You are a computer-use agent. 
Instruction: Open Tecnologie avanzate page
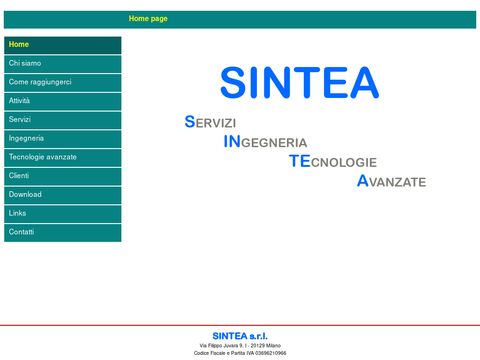63,157
